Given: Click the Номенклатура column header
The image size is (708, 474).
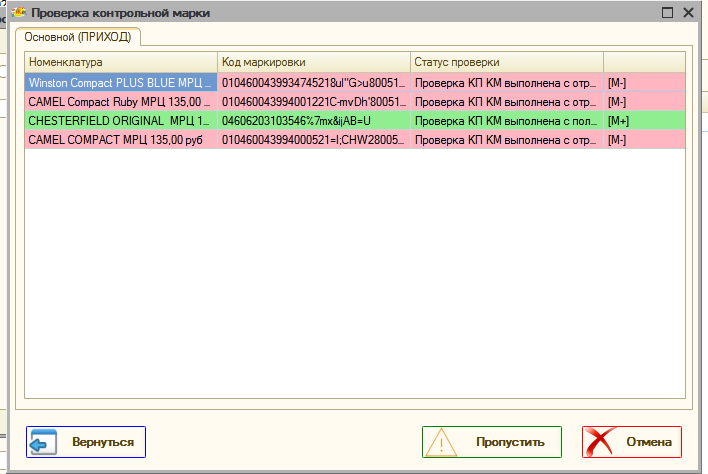Looking at the screenshot, I should (121, 62).
